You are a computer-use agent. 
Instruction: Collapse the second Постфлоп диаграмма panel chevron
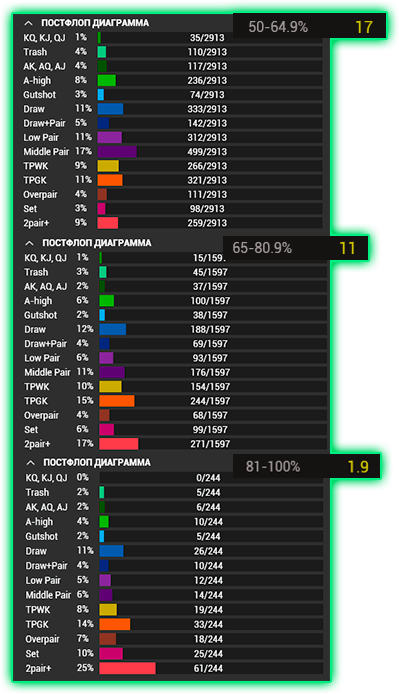tap(30, 243)
